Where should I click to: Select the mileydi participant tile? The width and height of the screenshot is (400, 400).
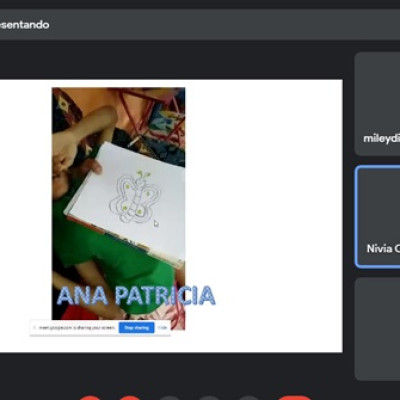(377, 104)
